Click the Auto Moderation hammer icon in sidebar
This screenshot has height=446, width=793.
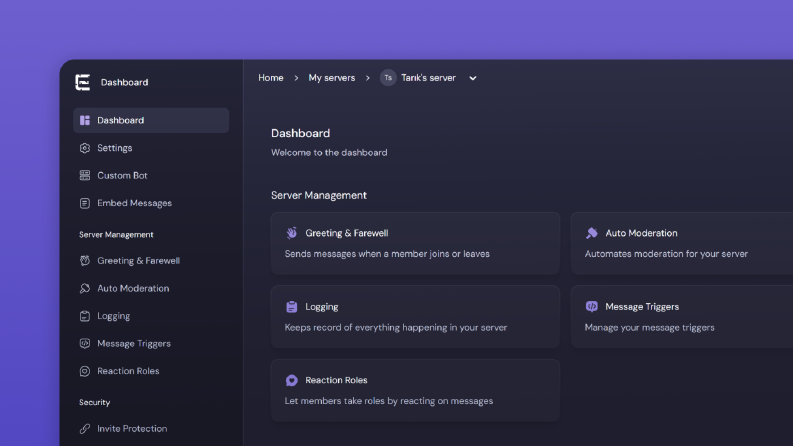click(85, 288)
